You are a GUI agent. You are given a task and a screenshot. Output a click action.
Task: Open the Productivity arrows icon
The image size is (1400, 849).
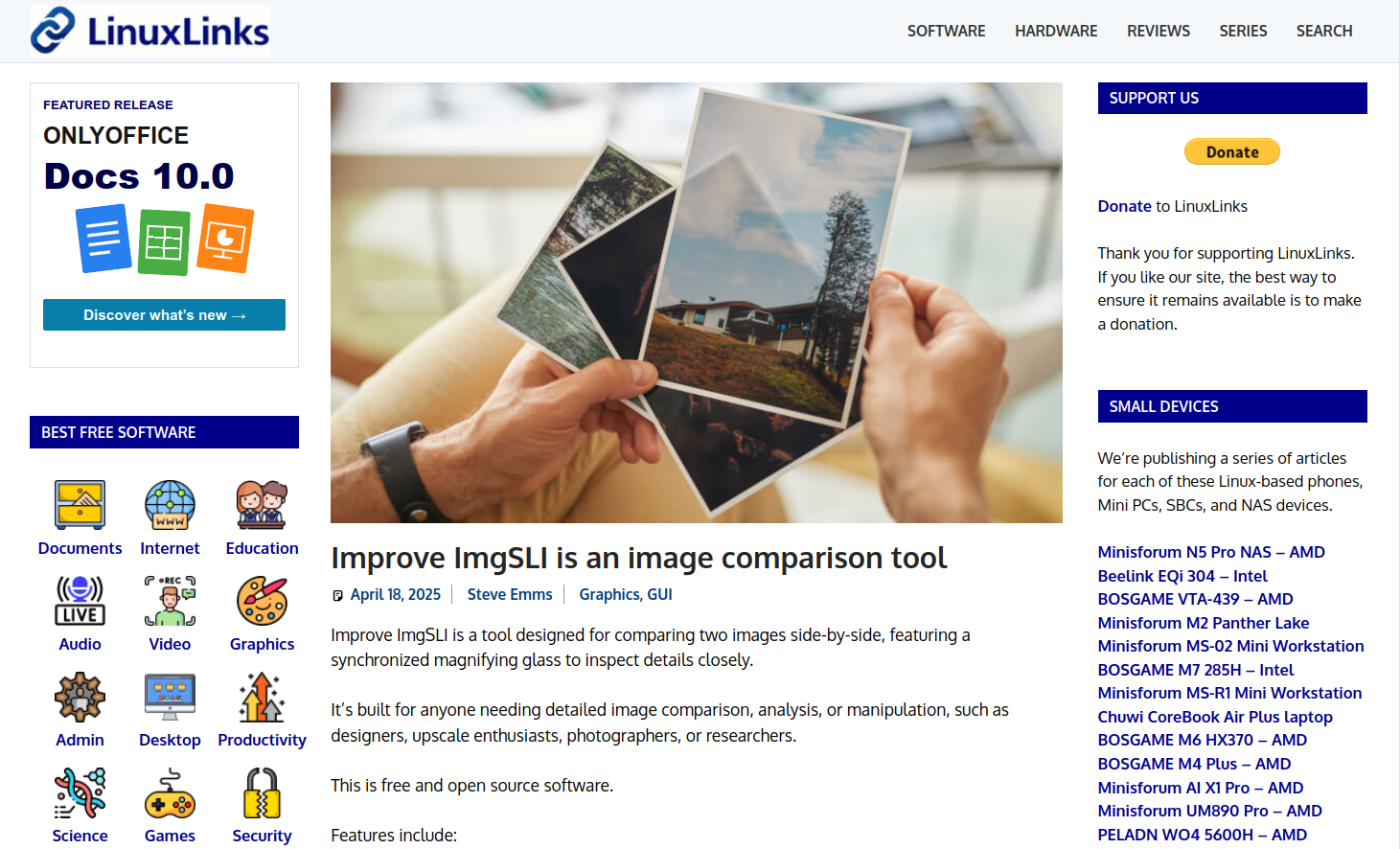click(x=262, y=697)
